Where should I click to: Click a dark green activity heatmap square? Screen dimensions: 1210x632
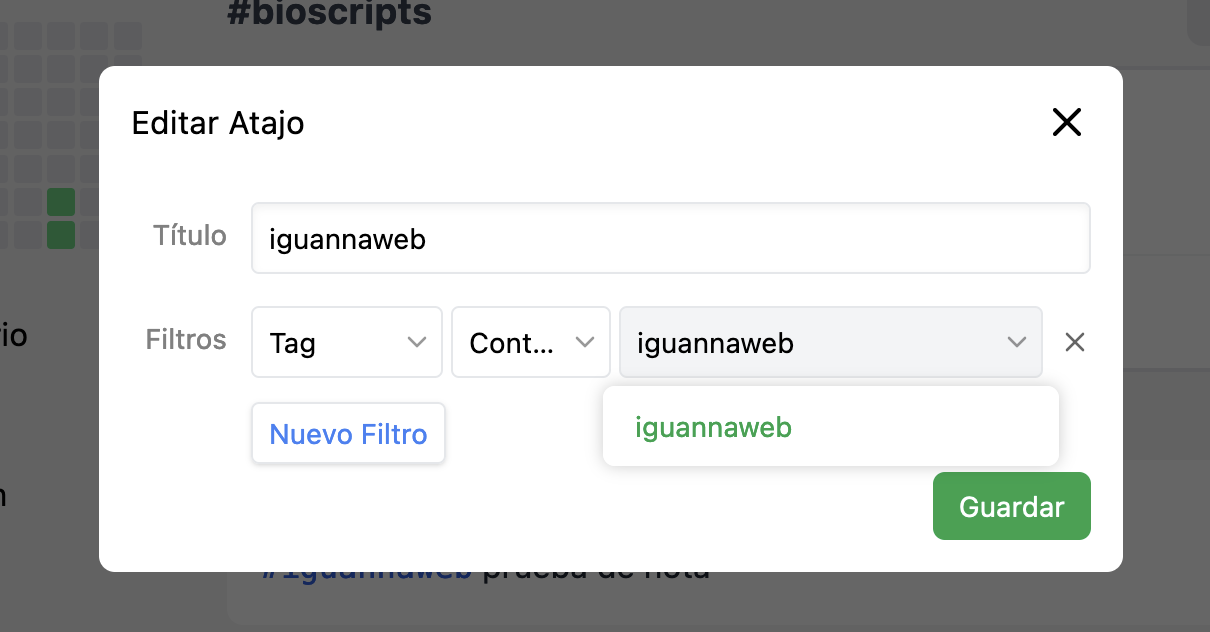pyautogui.click(x=60, y=201)
